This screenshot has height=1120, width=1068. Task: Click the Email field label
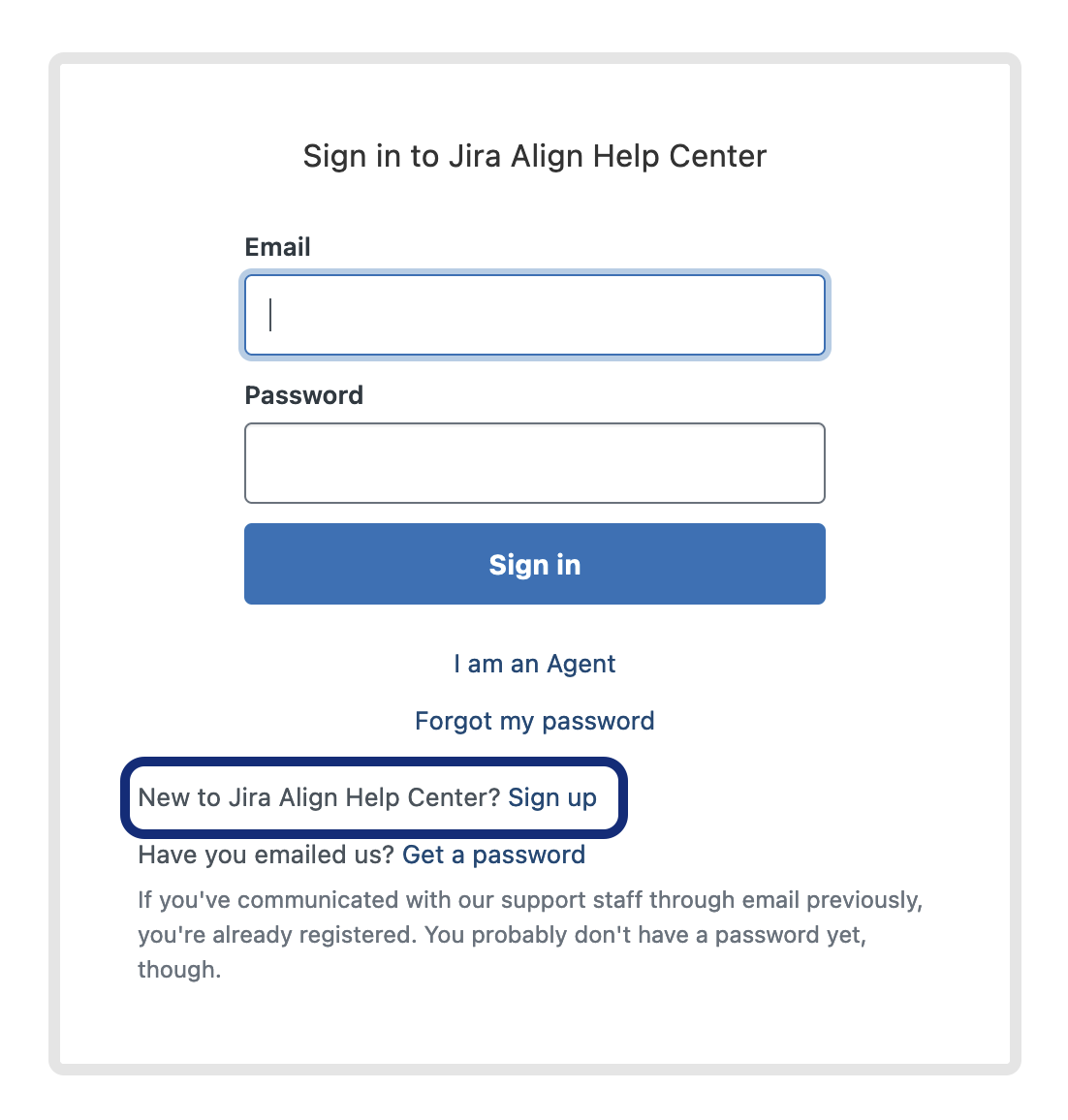(278, 247)
